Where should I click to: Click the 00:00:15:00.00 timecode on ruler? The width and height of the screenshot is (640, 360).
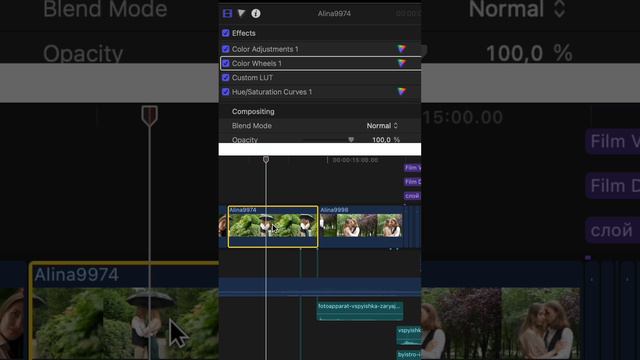[355, 160]
